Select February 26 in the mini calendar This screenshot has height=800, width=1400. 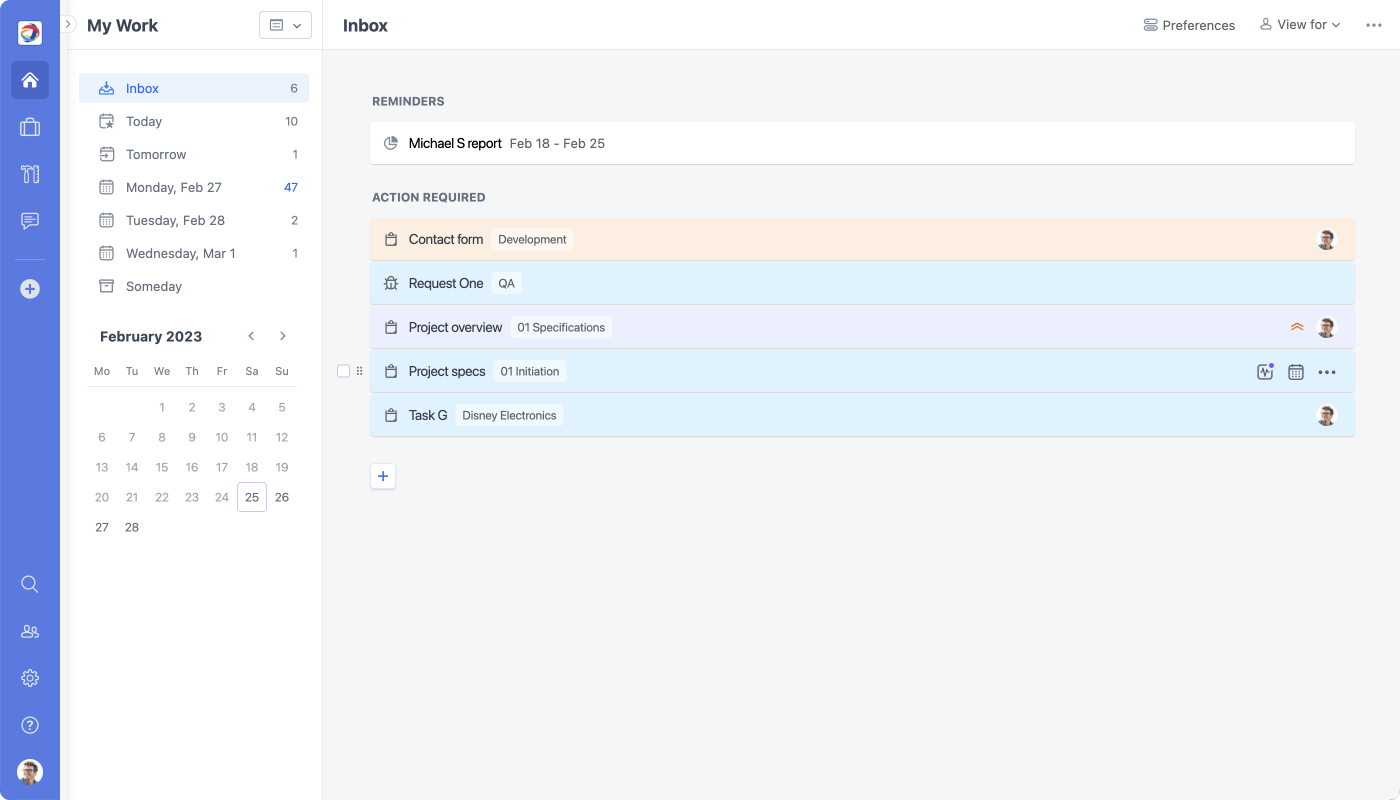[282, 497]
